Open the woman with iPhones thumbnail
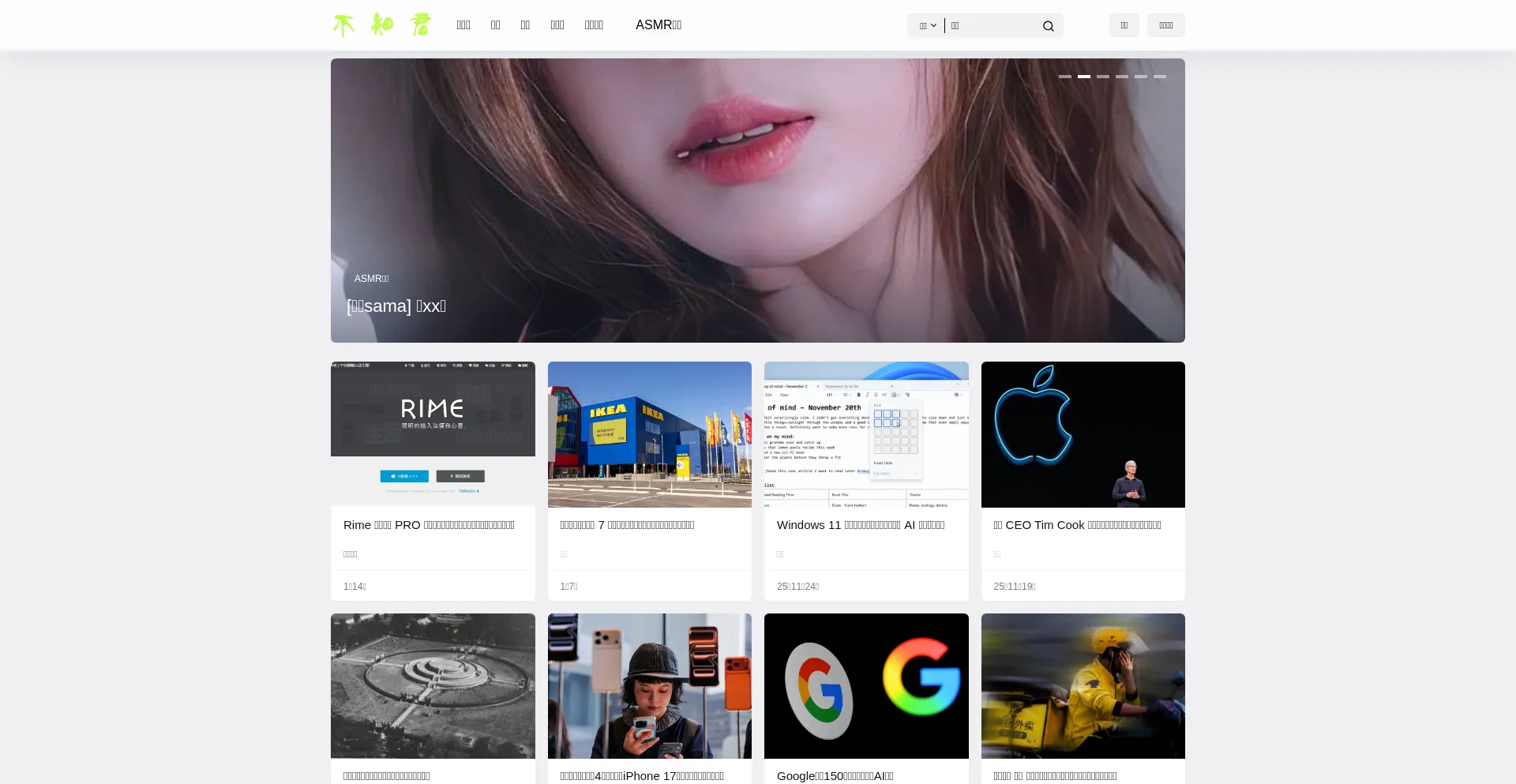Viewport: 1516px width, 784px height. pos(650,686)
